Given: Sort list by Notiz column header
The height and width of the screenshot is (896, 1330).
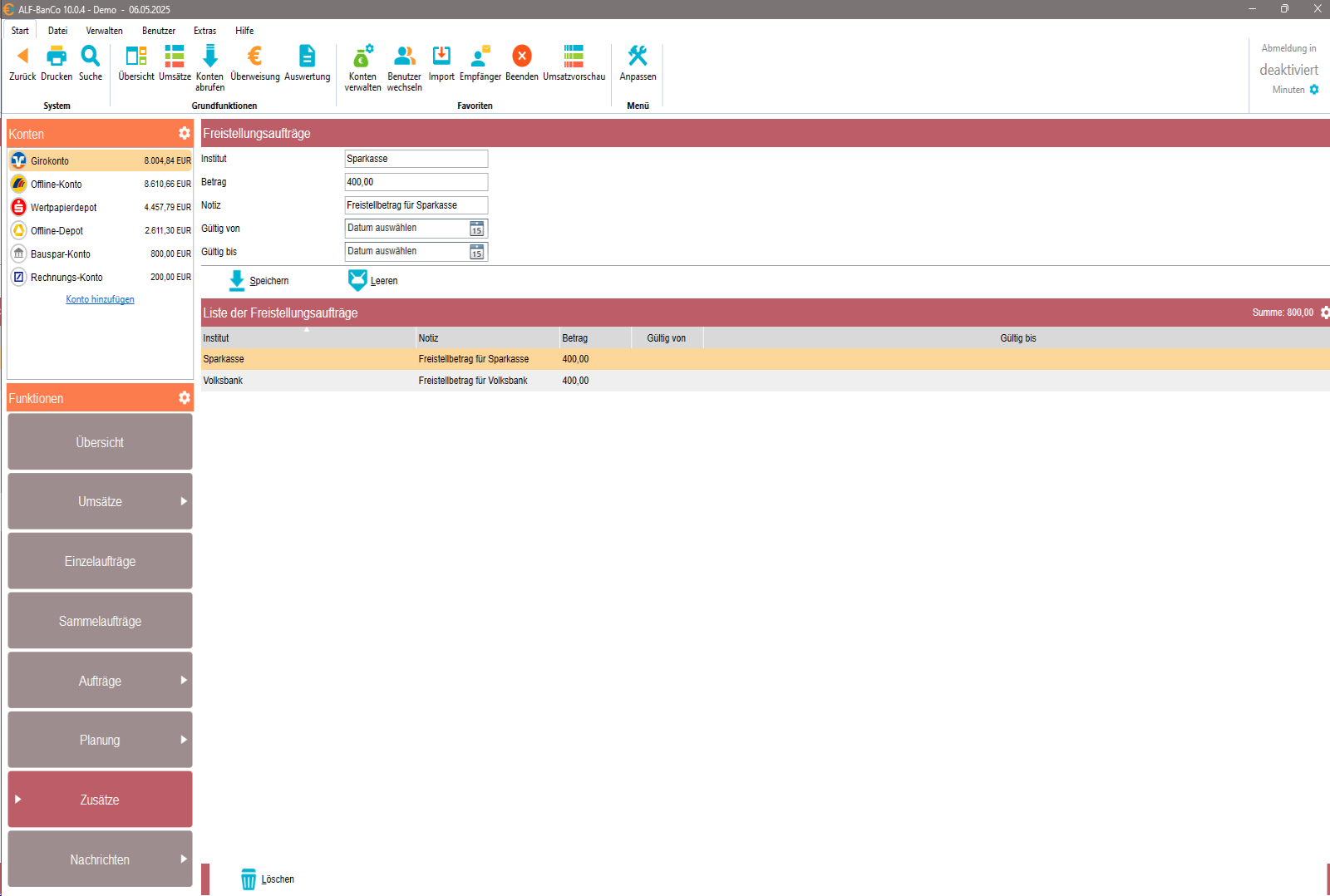Looking at the screenshot, I should point(488,338).
